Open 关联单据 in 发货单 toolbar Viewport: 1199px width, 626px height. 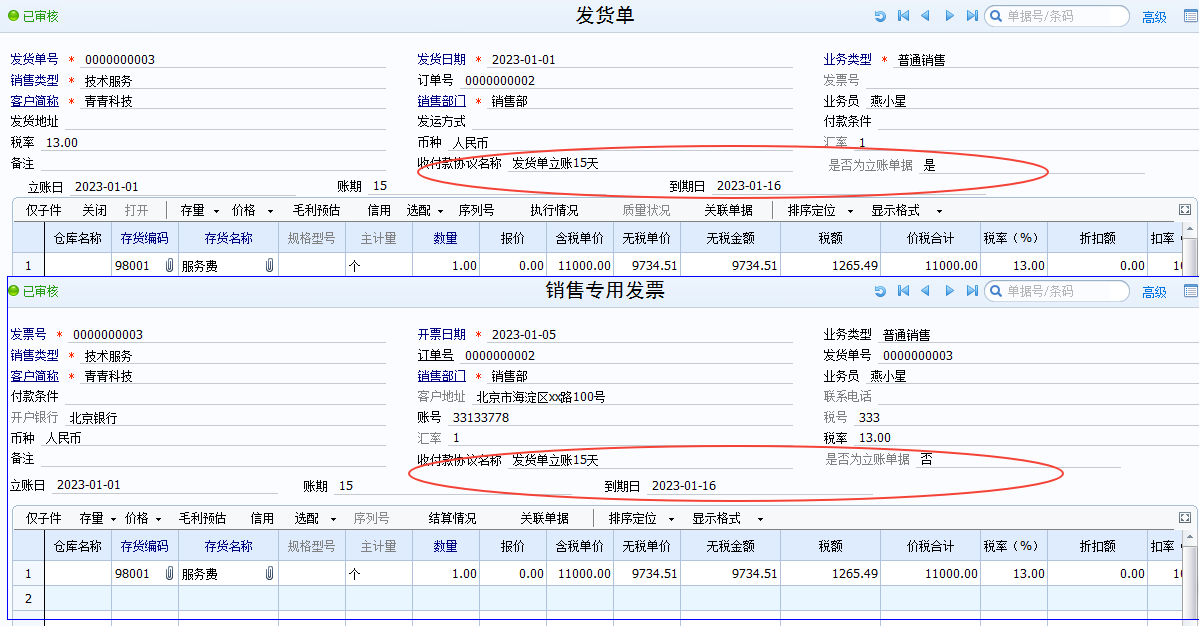coord(729,210)
